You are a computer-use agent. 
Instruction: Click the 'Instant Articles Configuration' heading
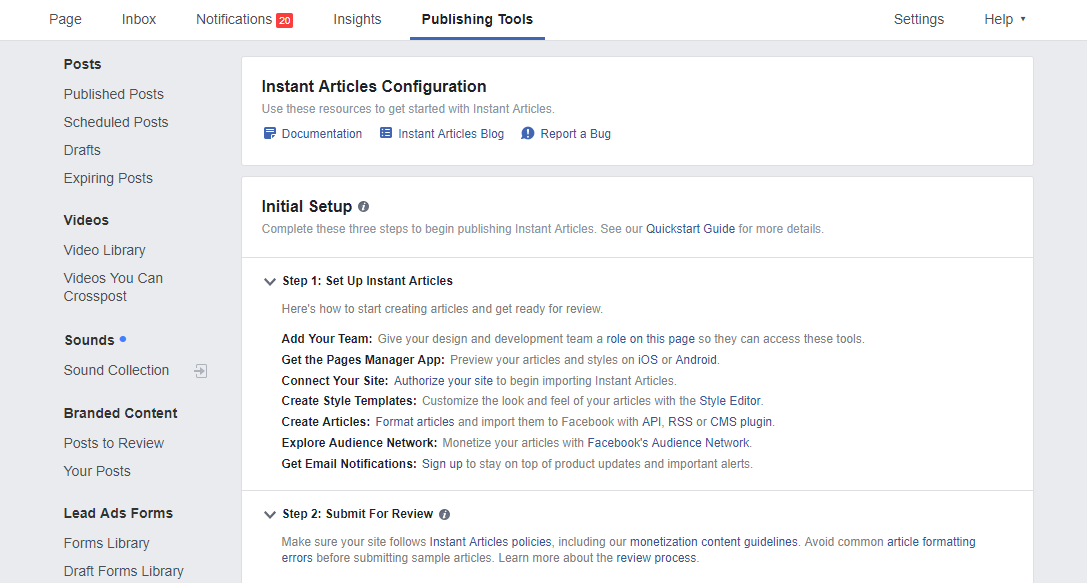374,87
